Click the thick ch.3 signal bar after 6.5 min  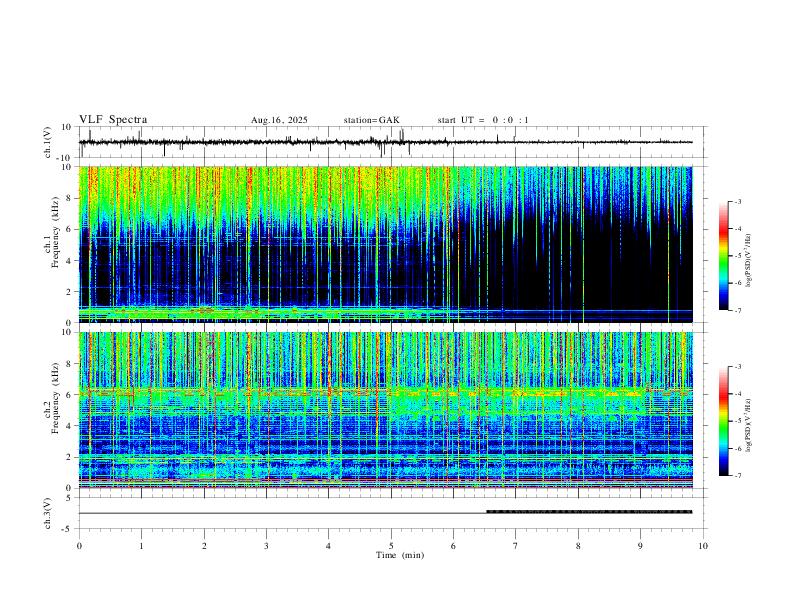(589, 512)
